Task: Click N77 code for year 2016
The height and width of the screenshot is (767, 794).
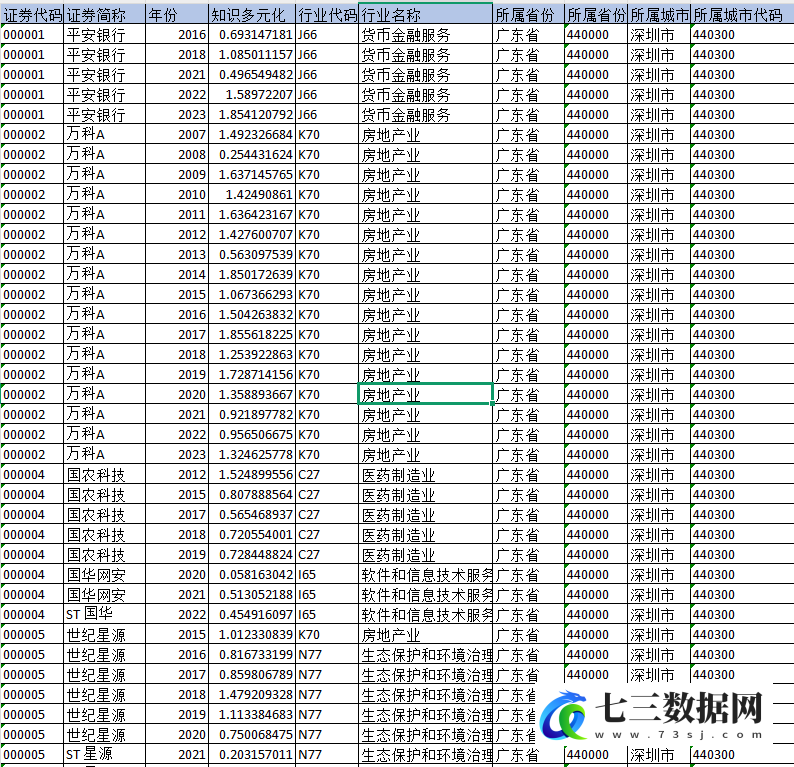Action: 327,655
